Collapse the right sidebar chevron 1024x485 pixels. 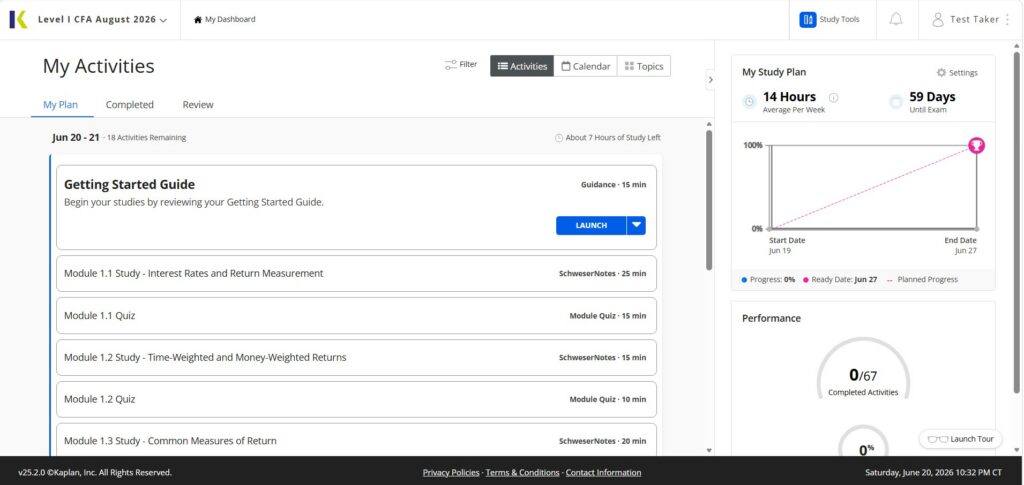(x=711, y=80)
